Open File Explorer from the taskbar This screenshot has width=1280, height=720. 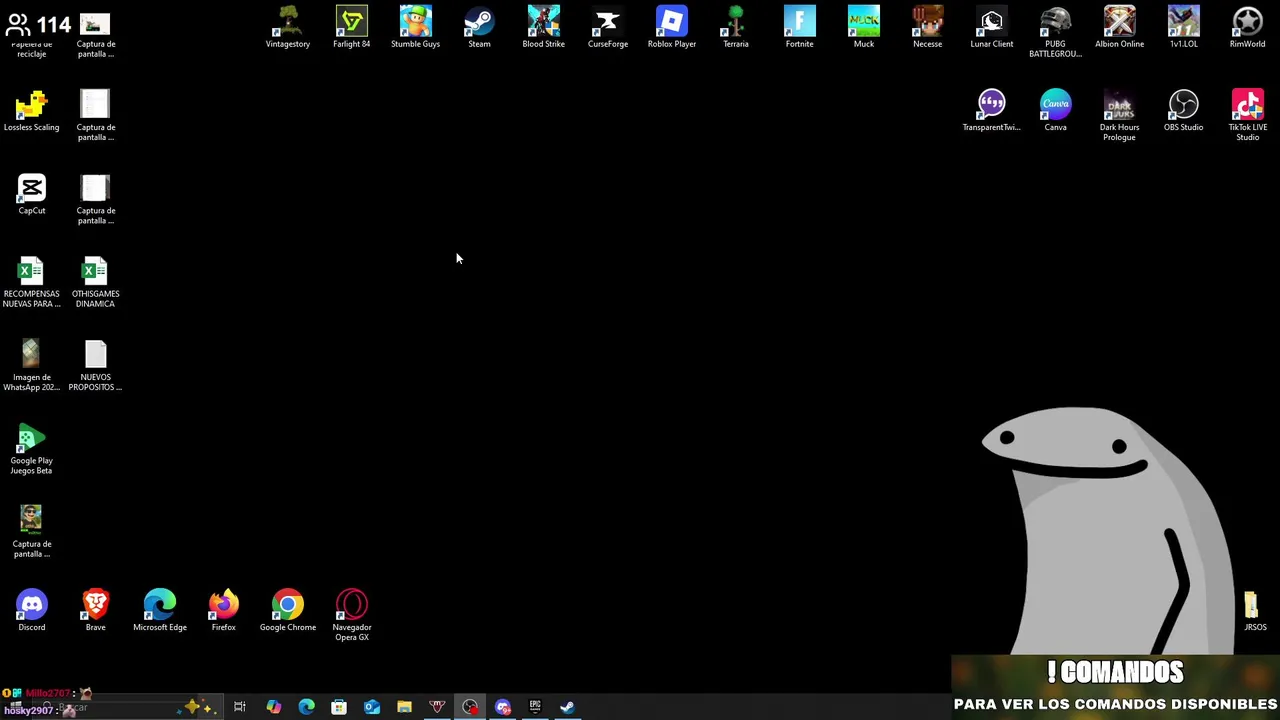[404, 707]
